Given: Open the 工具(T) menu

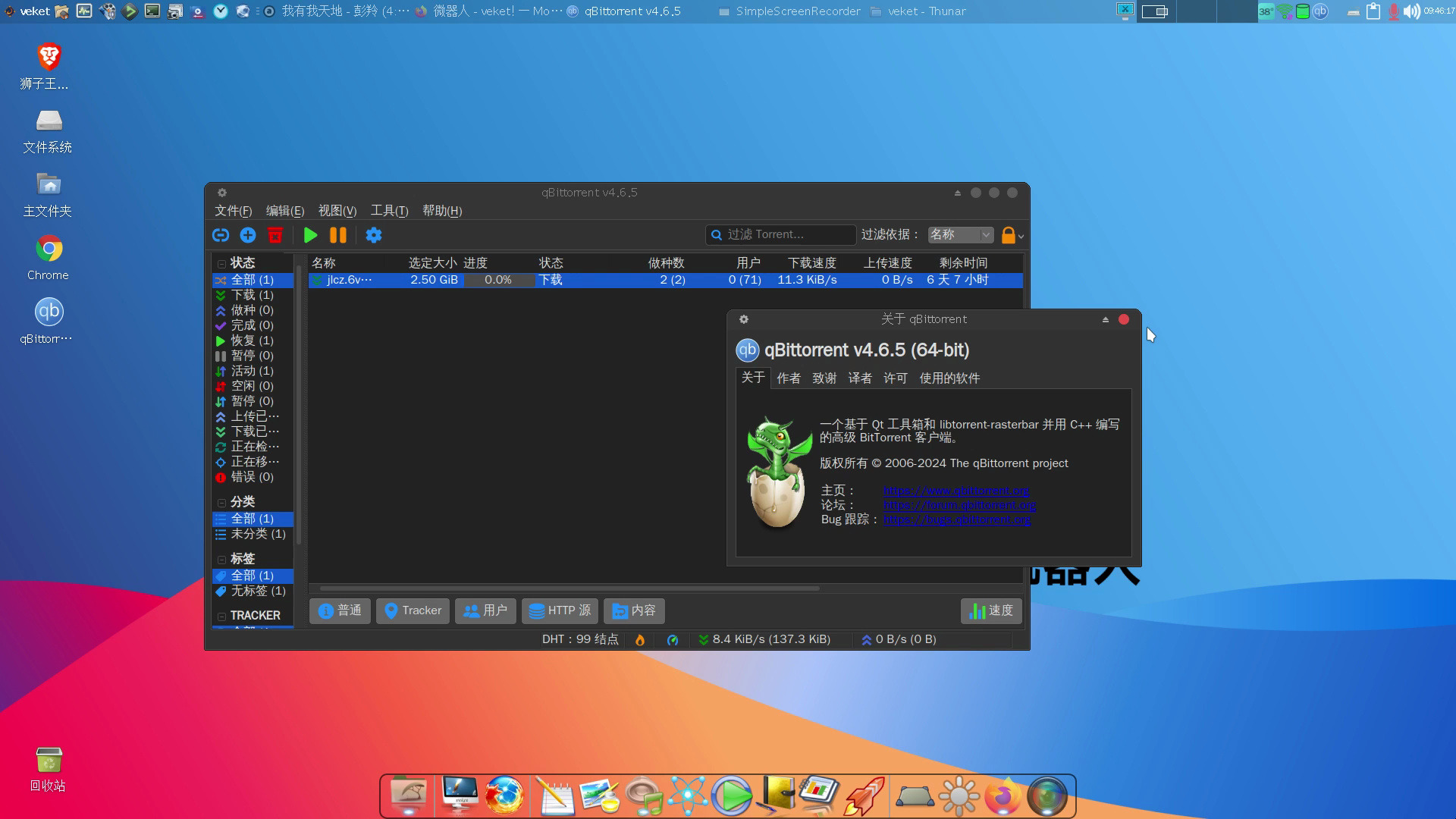Looking at the screenshot, I should coord(390,211).
